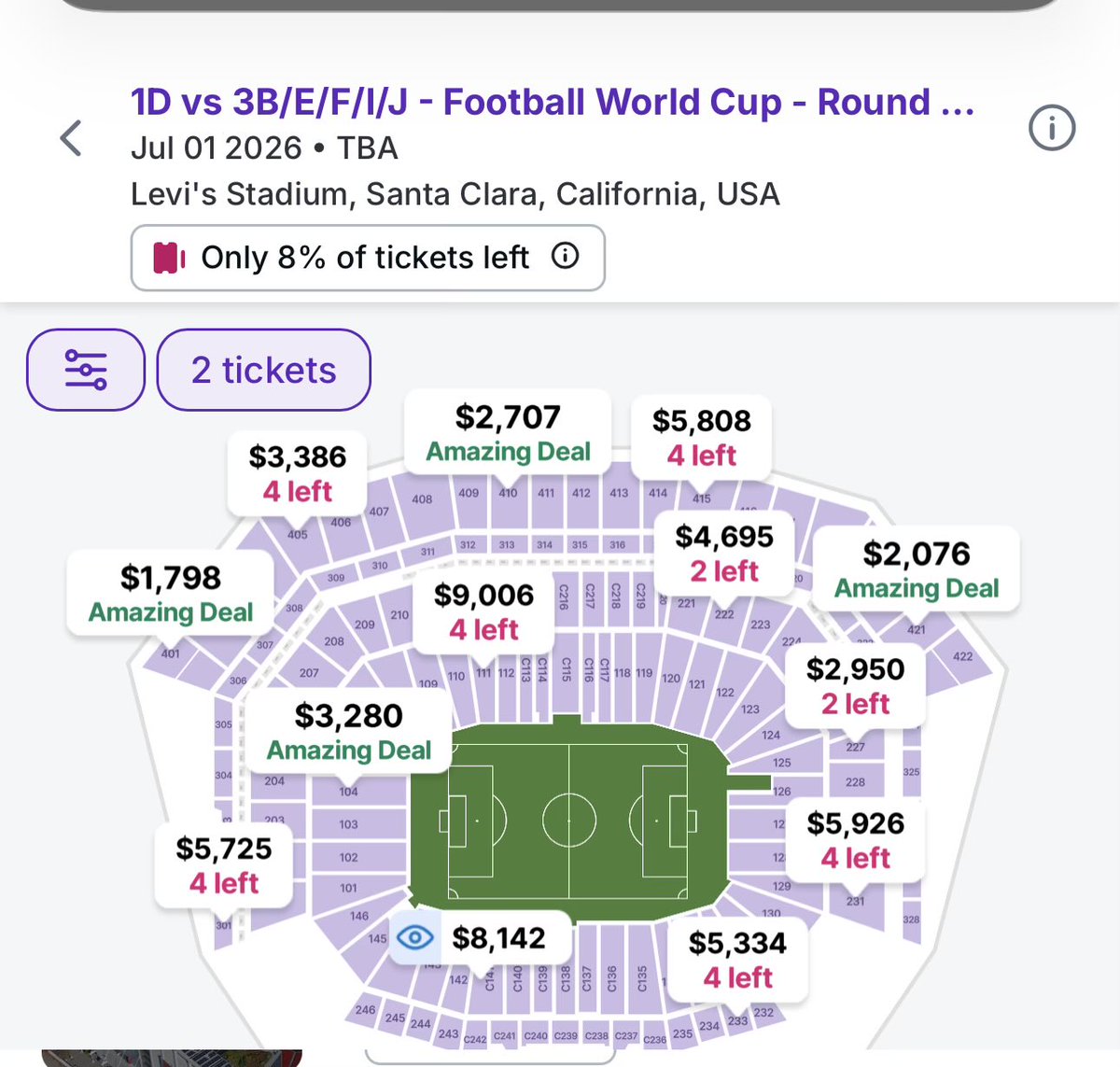Tap the eye icon on $8,142 label

coord(415,937)
